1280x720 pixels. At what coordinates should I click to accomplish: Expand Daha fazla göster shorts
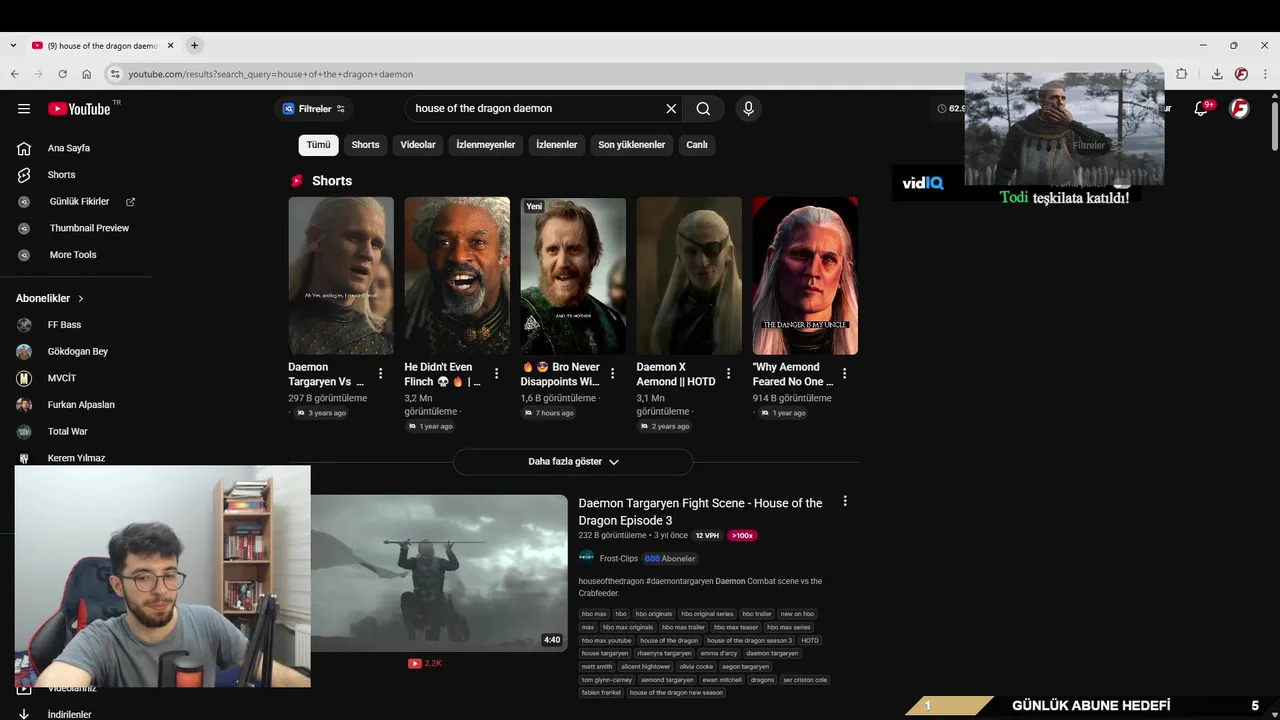(573, 462)
